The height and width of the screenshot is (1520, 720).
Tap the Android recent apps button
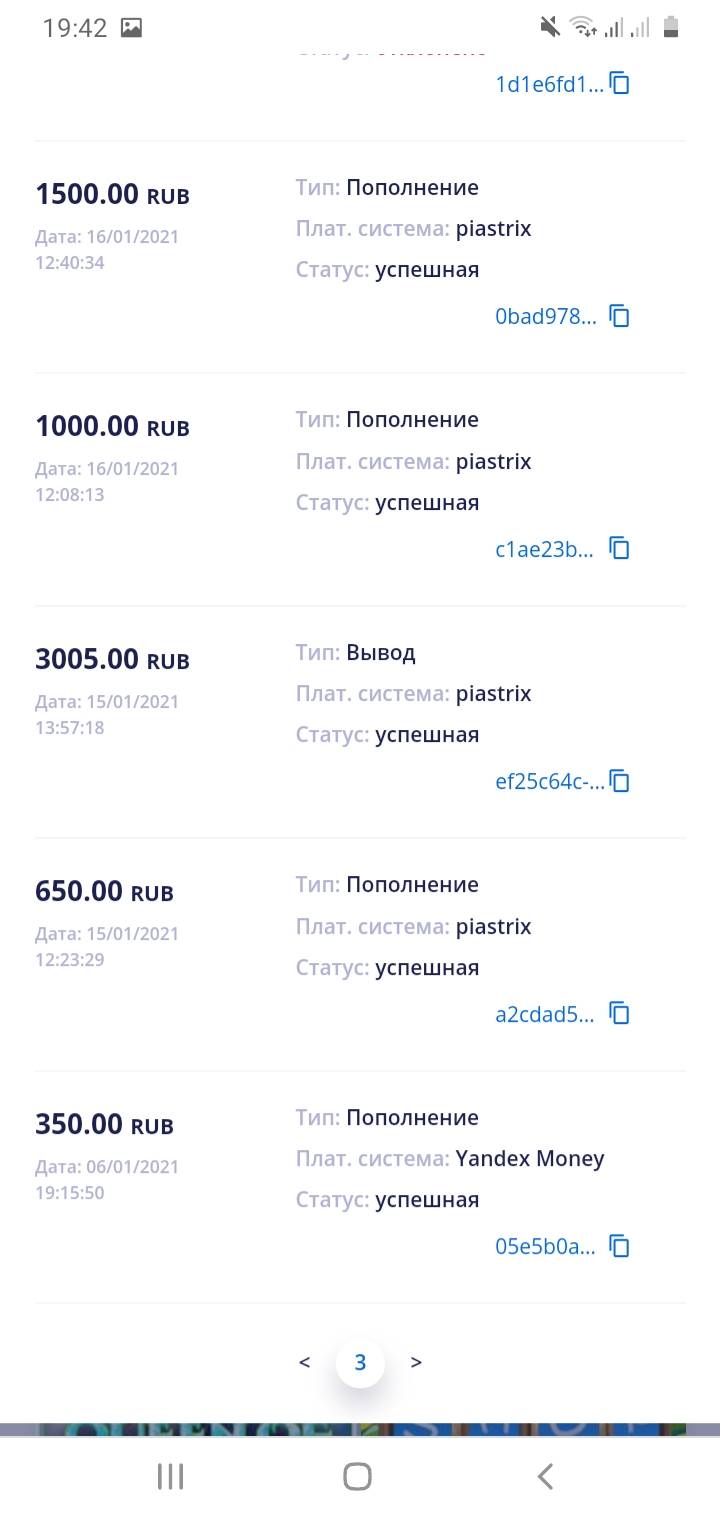pos(171,1476)
